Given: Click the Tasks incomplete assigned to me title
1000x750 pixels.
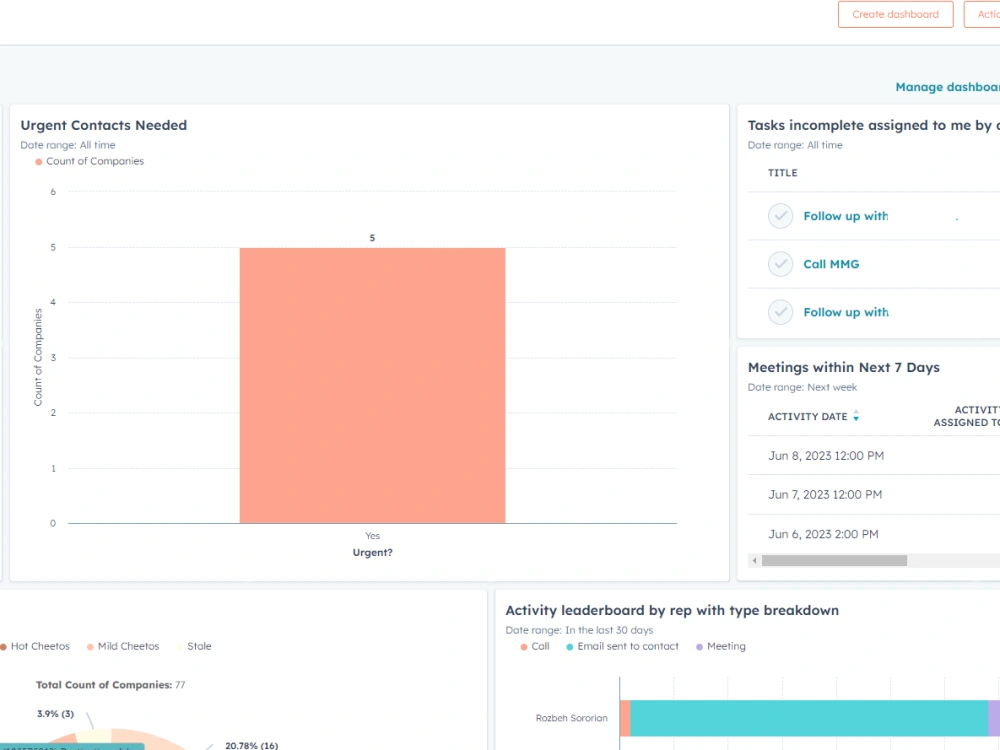Looking at the screenshot, I should click(x=874, y=125).
